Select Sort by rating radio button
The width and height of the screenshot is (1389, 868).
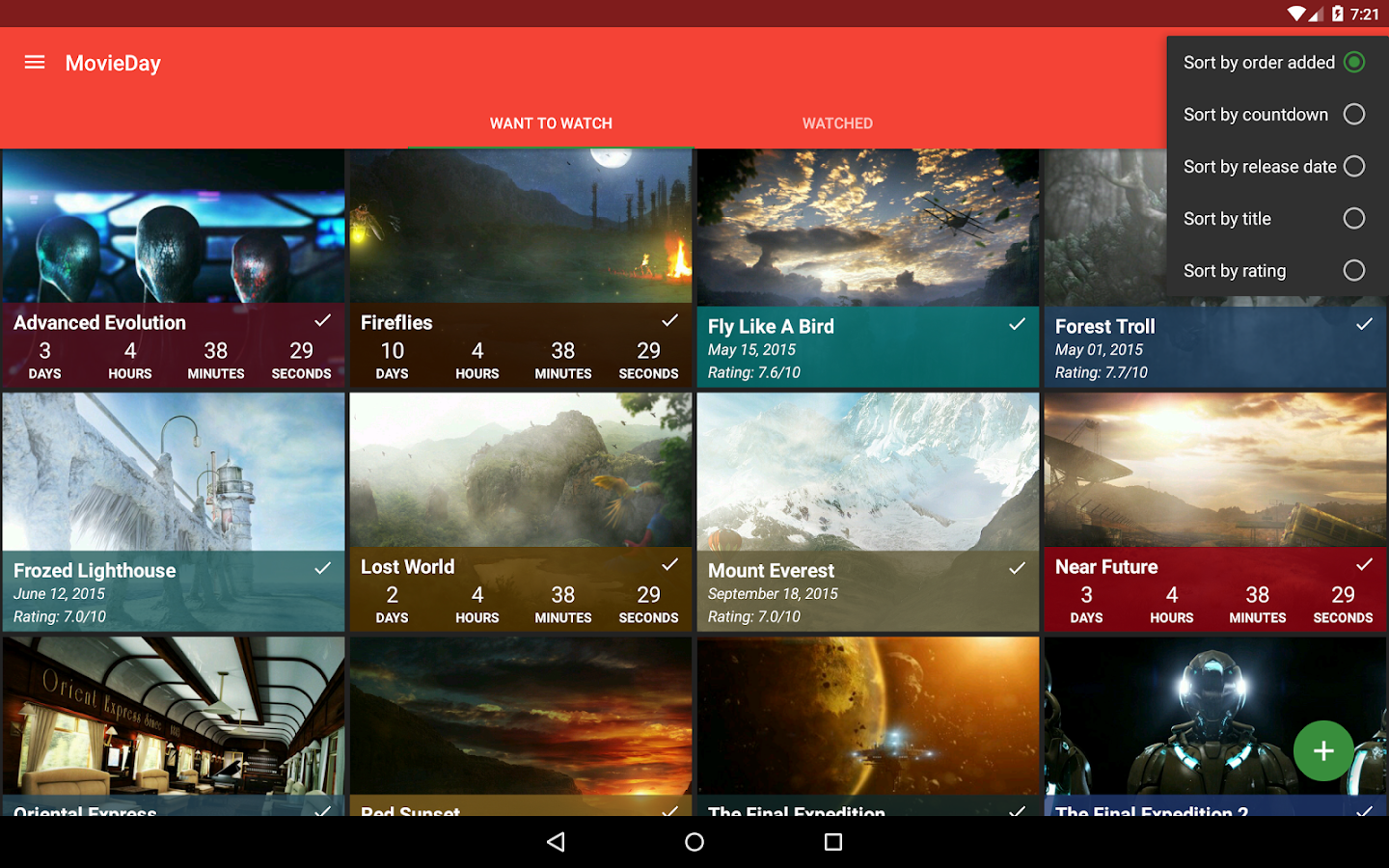[1354, 271]
